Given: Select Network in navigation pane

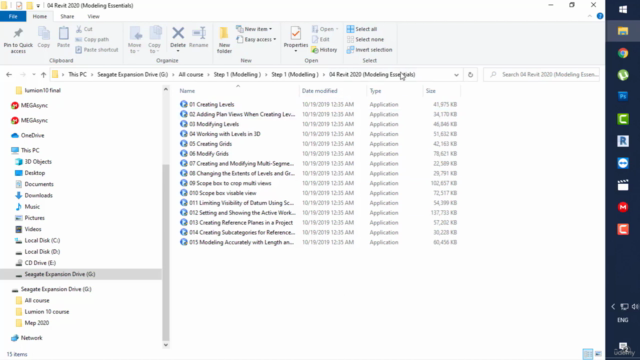Looking at the screenshot, I should tap(31, 338).
